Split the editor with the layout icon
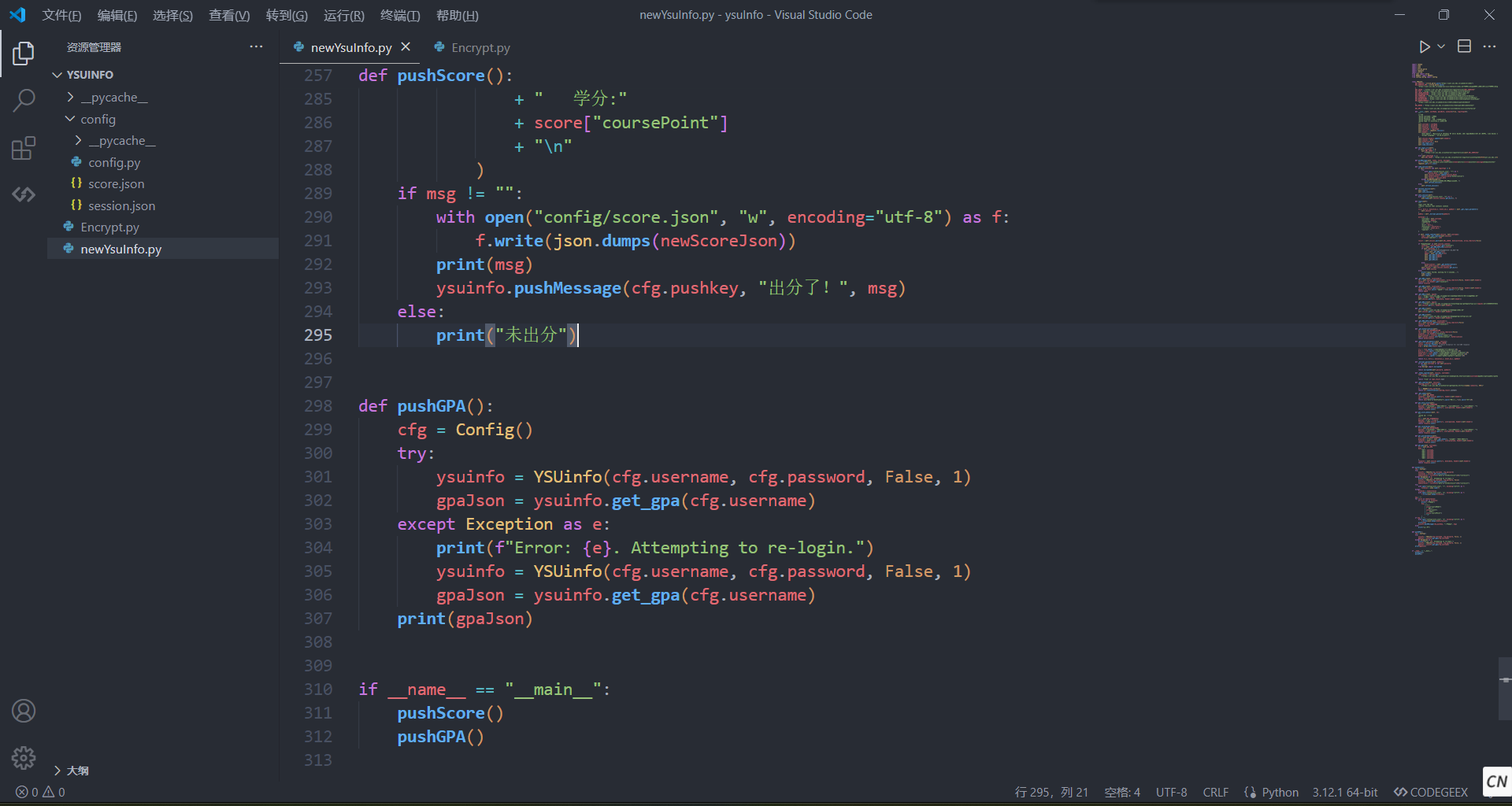The image size is (1512, 806). click(x=1464, y=47)
